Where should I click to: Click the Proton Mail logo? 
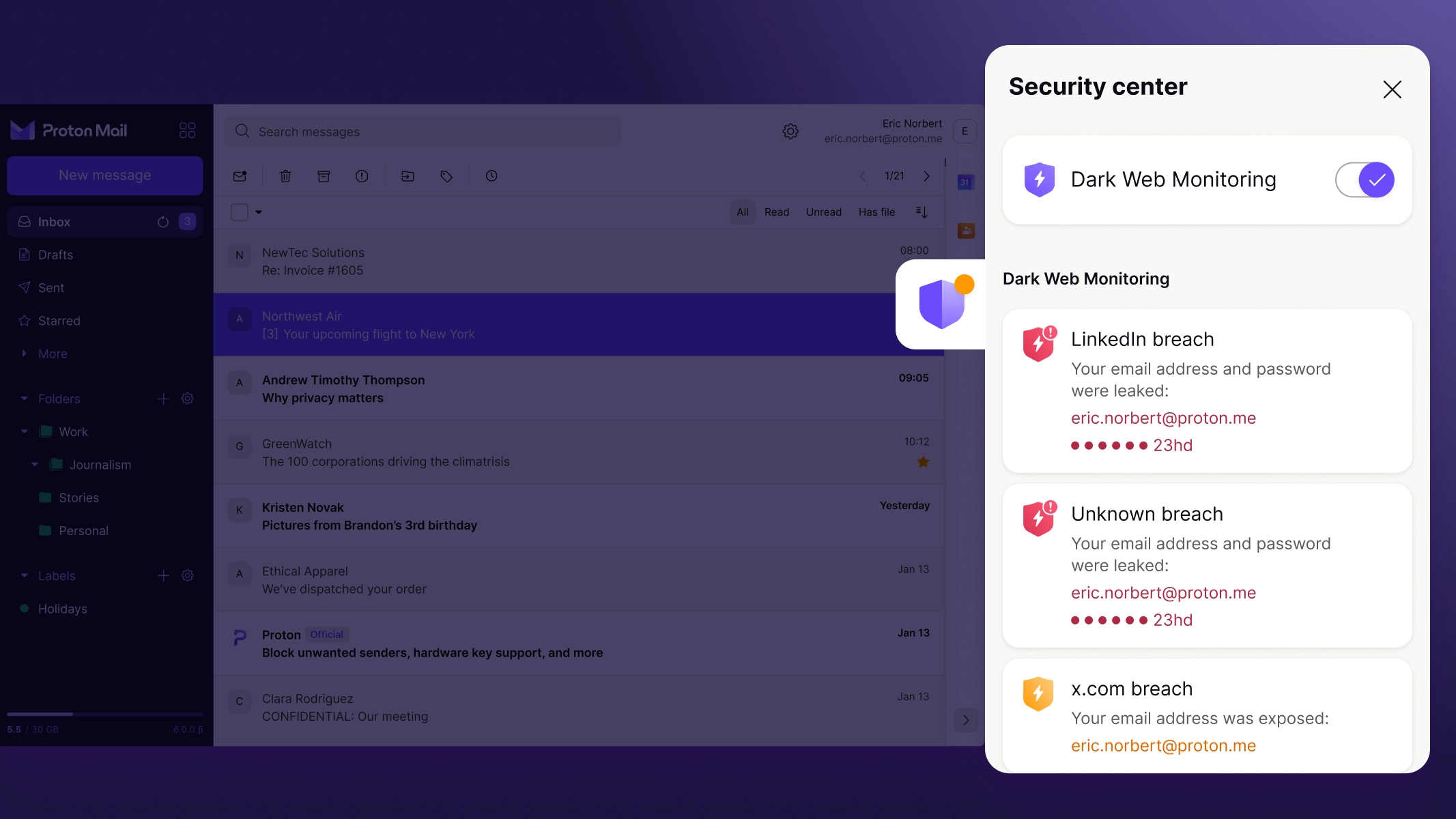click(69, 130)
